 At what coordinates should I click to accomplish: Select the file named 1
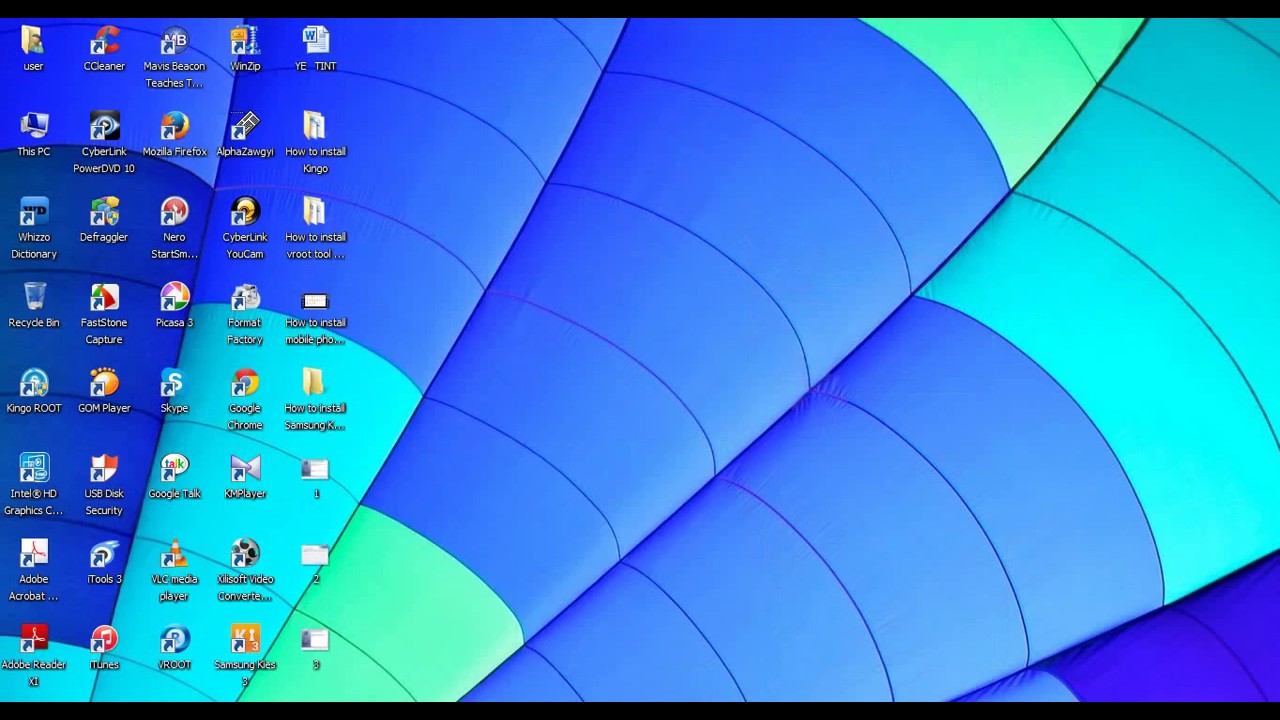coord(315,470)
